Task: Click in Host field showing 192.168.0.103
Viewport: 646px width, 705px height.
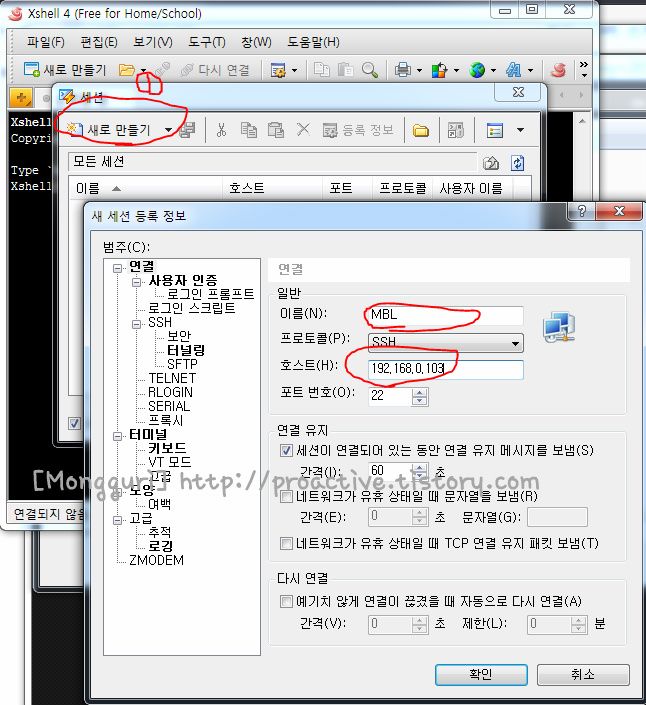Action: click(x=446, y=369)
